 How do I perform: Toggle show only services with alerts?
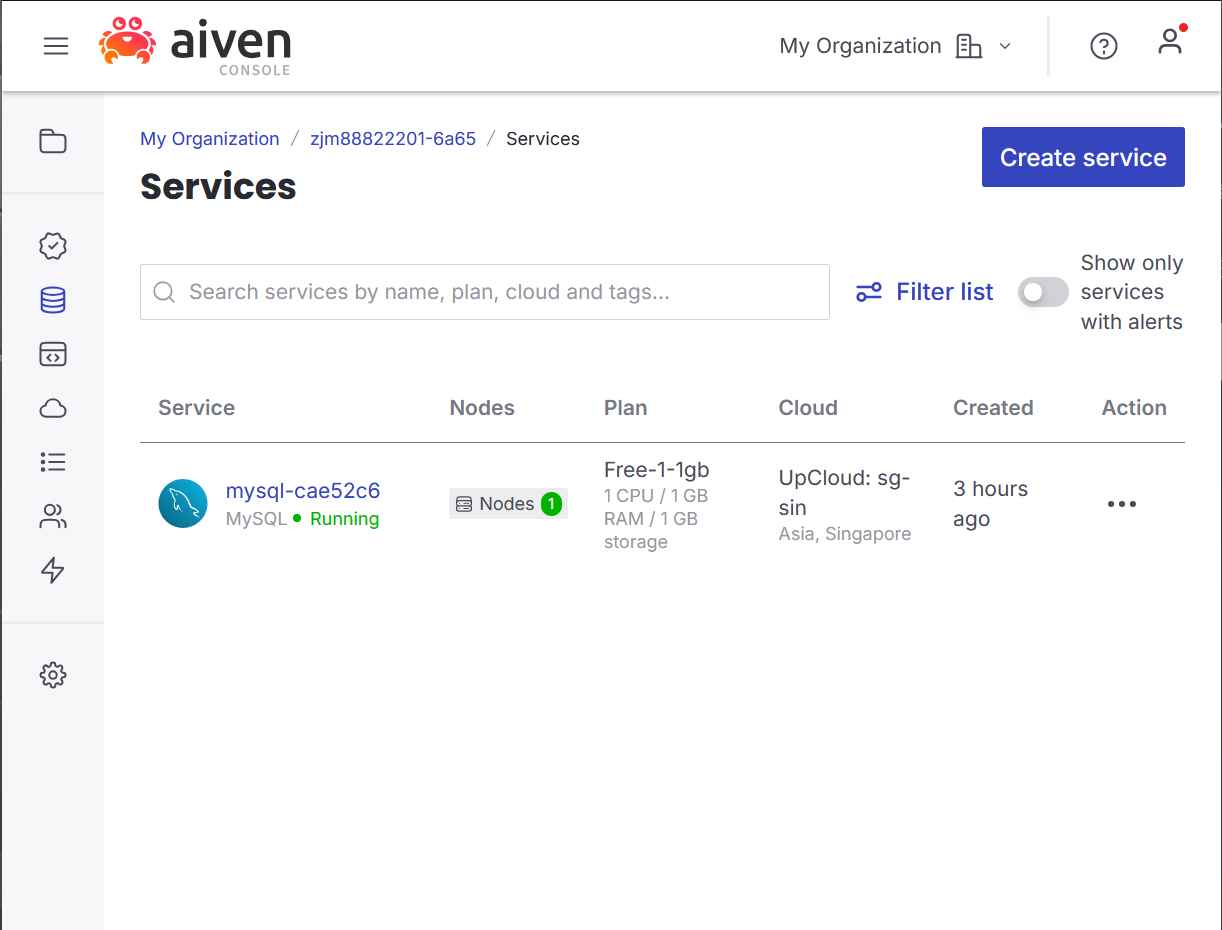point(1043,292)
